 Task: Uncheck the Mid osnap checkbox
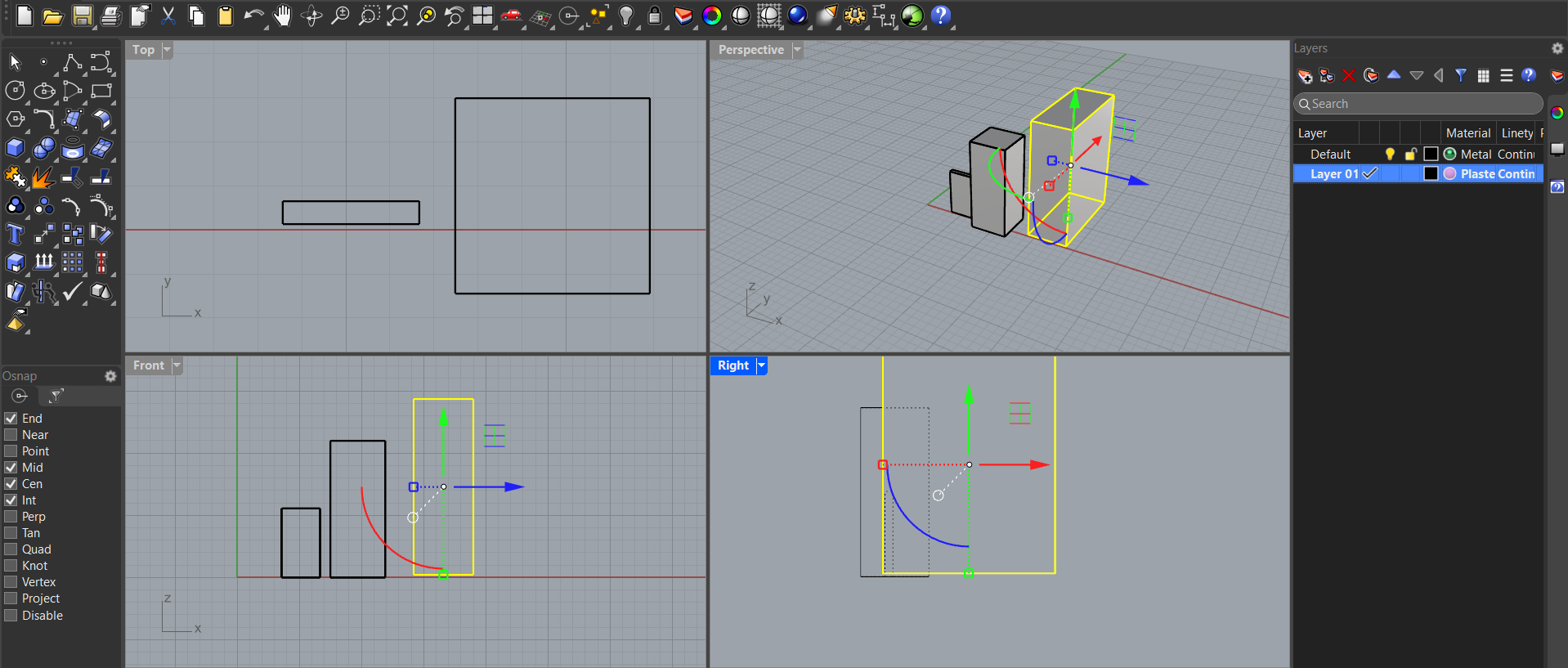11,468
